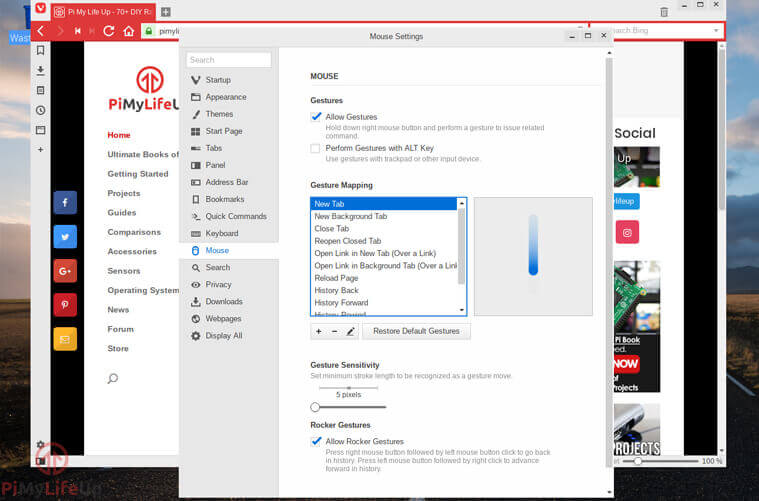Click the page zoom slider in status bar
Image resolution: width=759 pixels, height=501 pixels.
pyautogui.click(x=638, y=461)
